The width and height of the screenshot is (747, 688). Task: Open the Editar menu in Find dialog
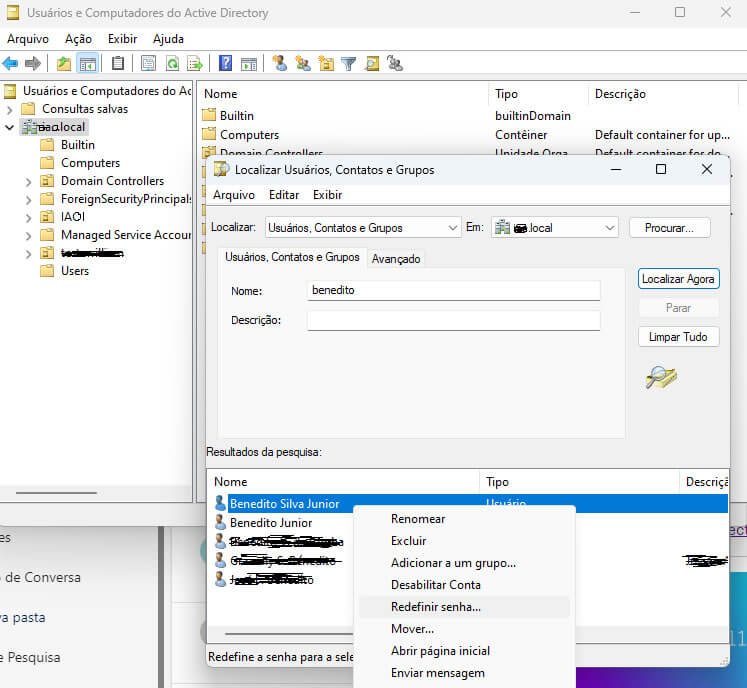(284, 195)
